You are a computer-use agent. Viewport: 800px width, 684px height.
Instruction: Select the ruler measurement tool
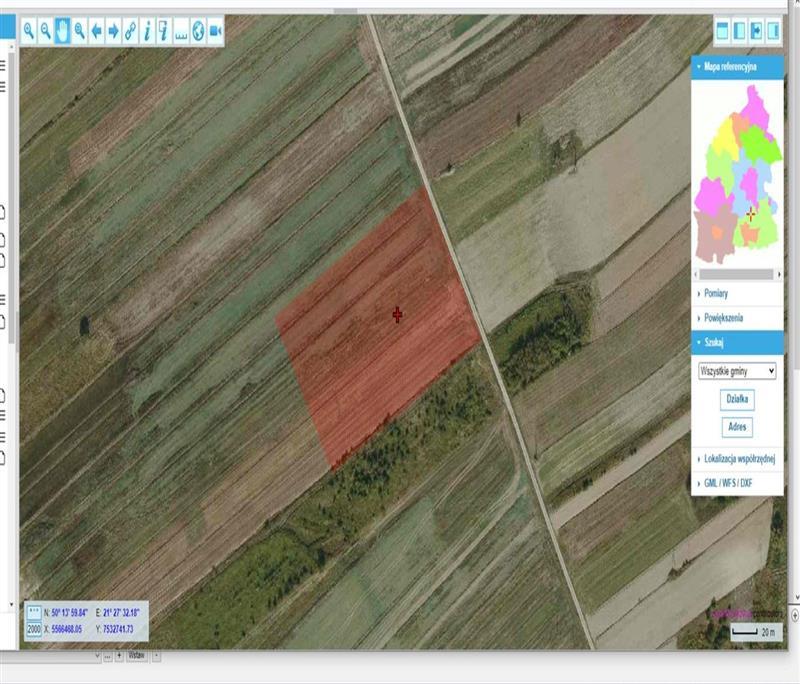[181, 31]
